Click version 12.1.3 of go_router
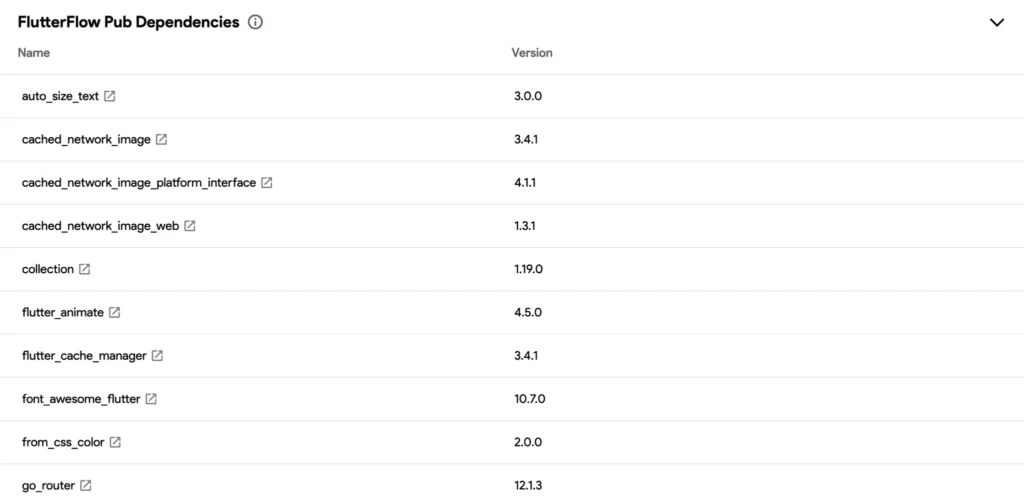 530,485
